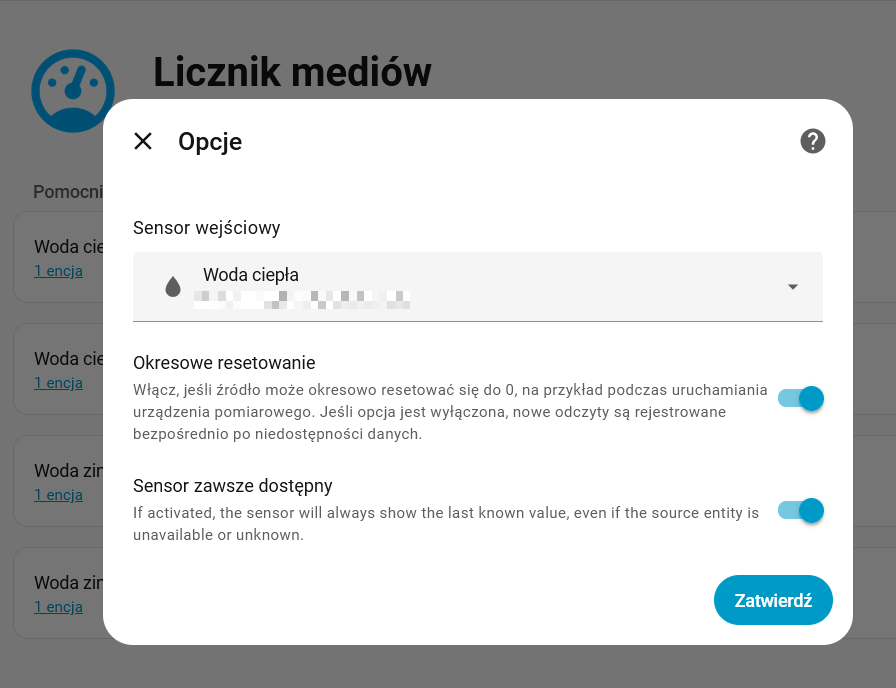Image resolution: width=896 pixels, height=688 pixels.
Task: Click the Sensor zawsze dostępny label text
Action: click(x=232, y=486)
